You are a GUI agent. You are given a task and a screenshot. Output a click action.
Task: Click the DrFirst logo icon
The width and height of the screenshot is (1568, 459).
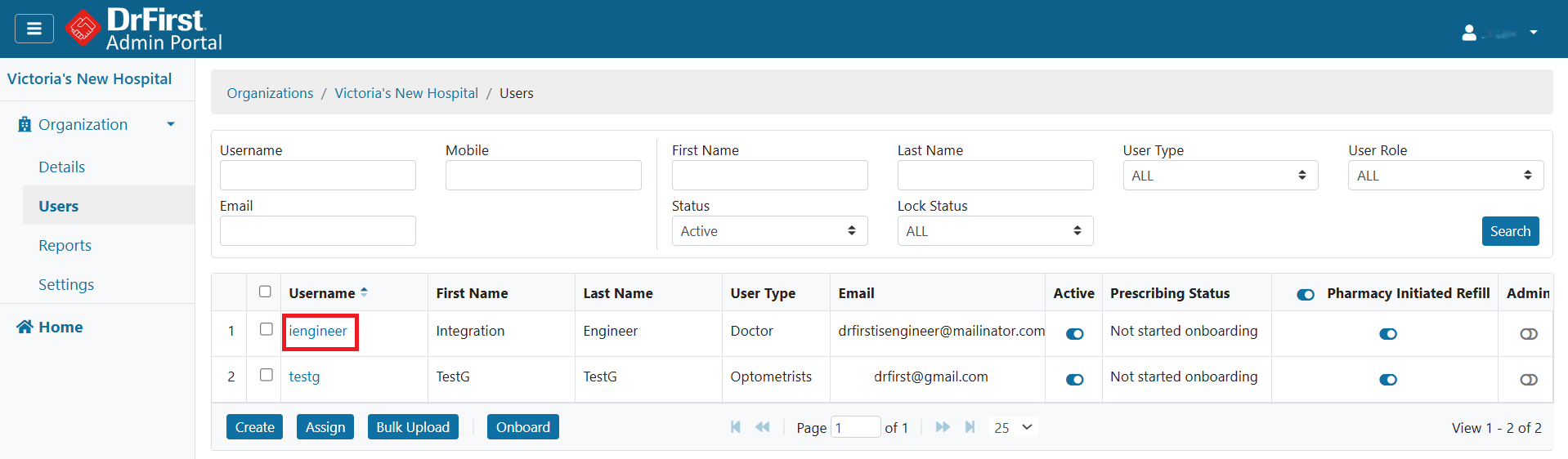[83, 29]
